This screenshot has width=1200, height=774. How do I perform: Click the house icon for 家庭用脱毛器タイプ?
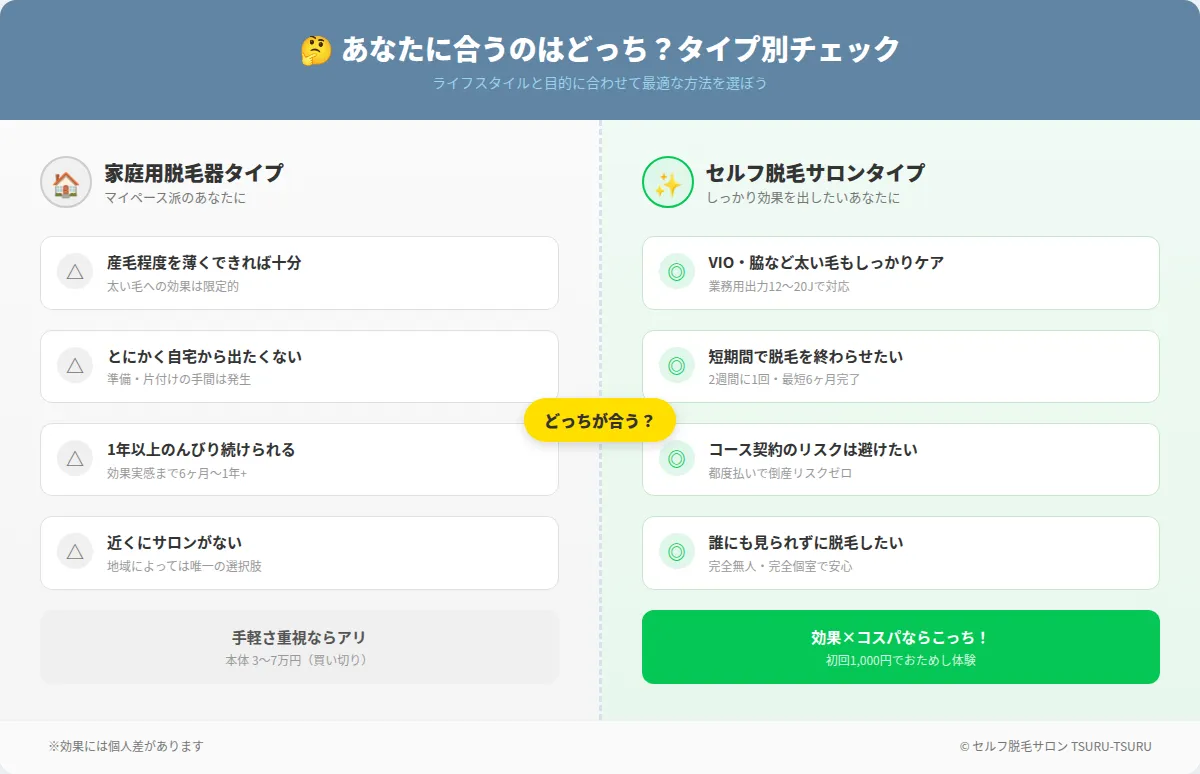[x=66, y=183]
